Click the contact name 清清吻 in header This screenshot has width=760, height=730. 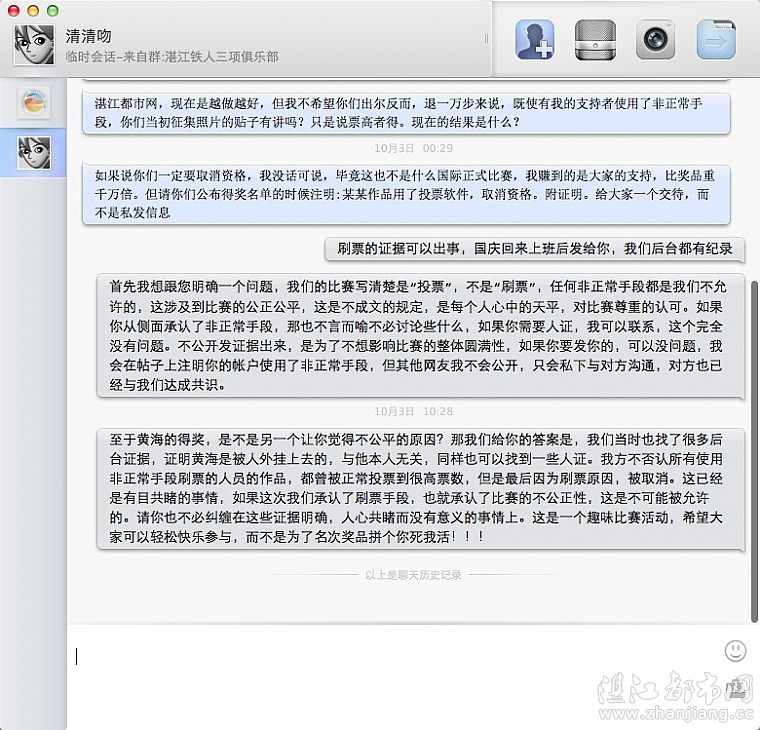(x=88, y=36)
